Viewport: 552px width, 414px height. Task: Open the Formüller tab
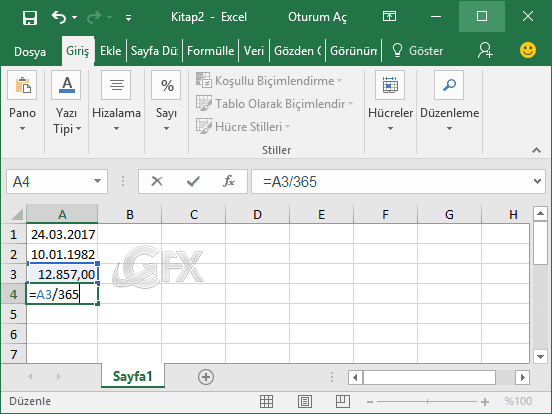[x=211, y=51]
